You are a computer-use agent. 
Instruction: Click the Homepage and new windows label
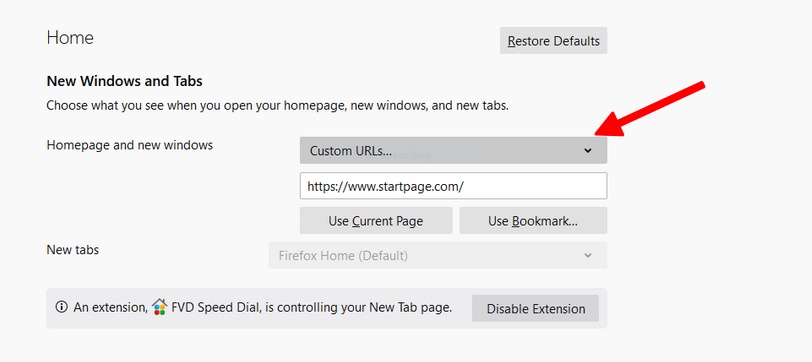129,145
